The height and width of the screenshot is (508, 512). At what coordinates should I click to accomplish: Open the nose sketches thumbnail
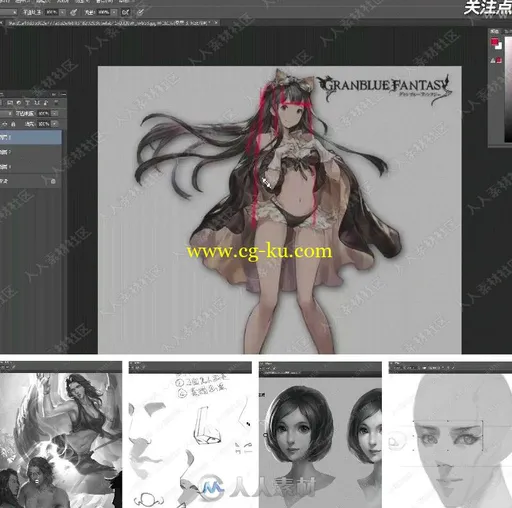coord(190,434)
